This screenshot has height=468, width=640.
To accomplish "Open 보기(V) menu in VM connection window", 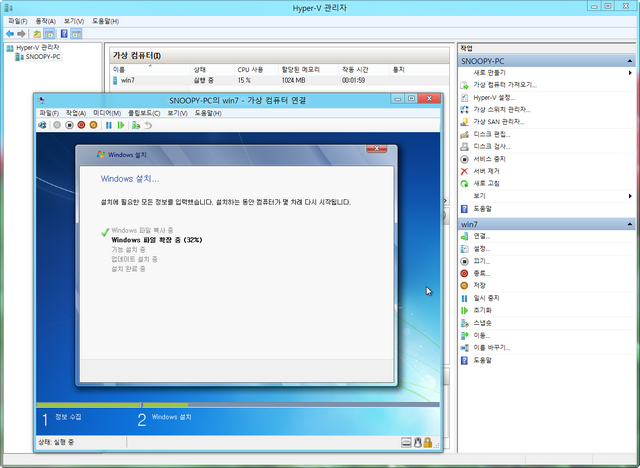I will pos(177,113).
